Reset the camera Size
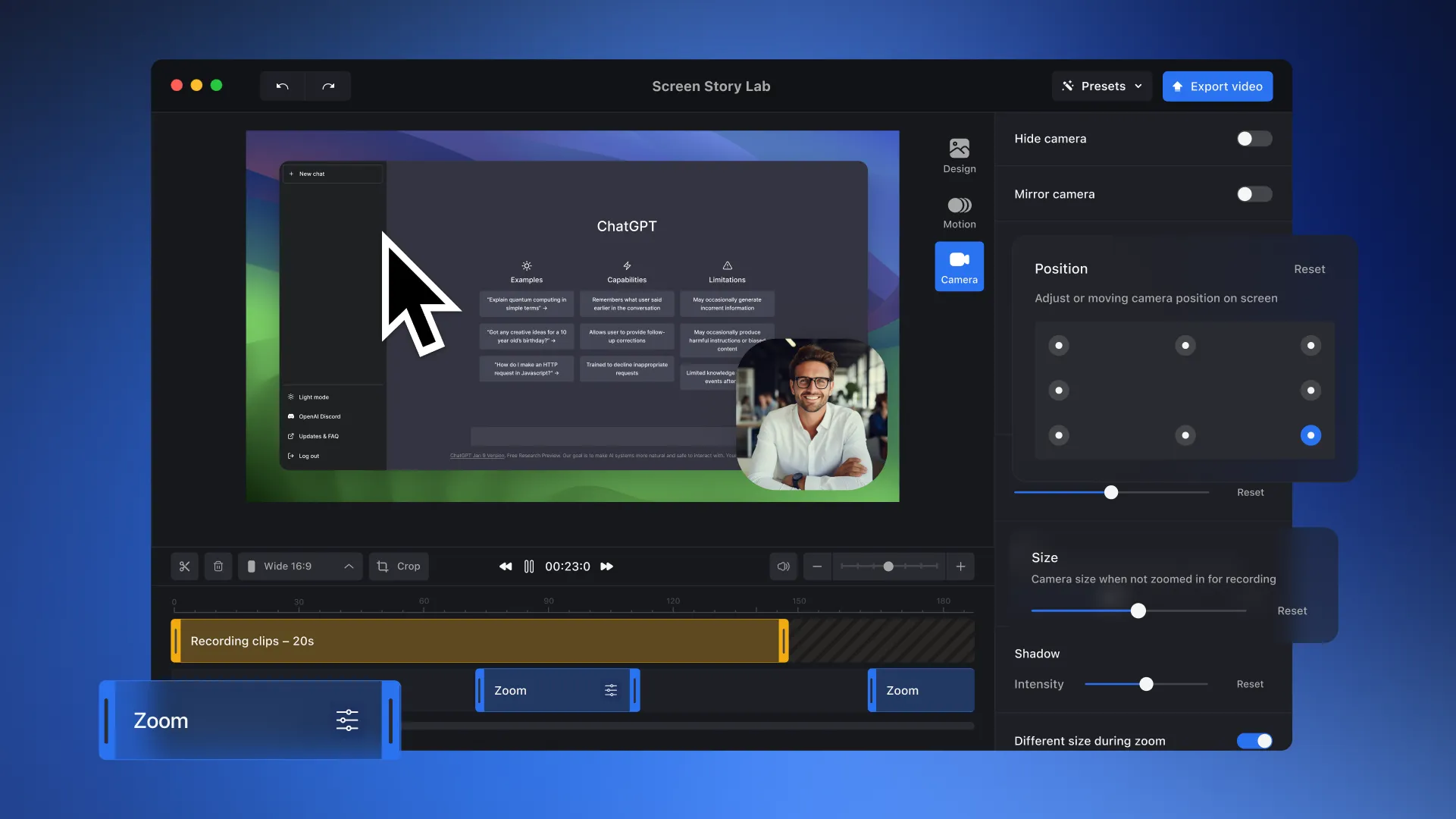This screenshot has width=1456, height=819. tap(1292, 611)
